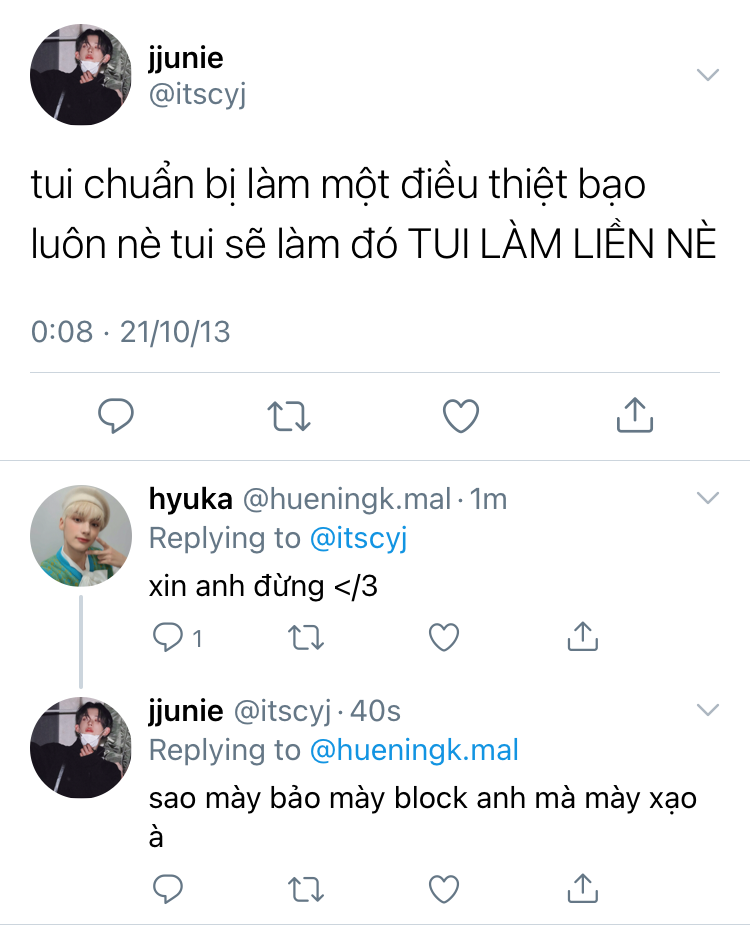Like the main tweet by jjunie
Screen dimensions: 750x925
coord(461,416)
